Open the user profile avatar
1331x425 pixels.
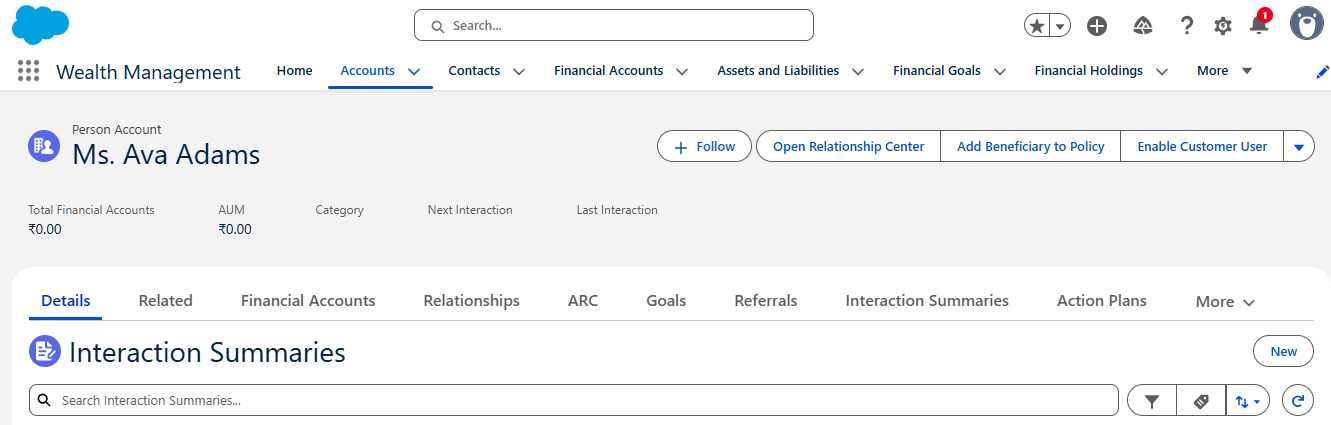pos(1307,24)
